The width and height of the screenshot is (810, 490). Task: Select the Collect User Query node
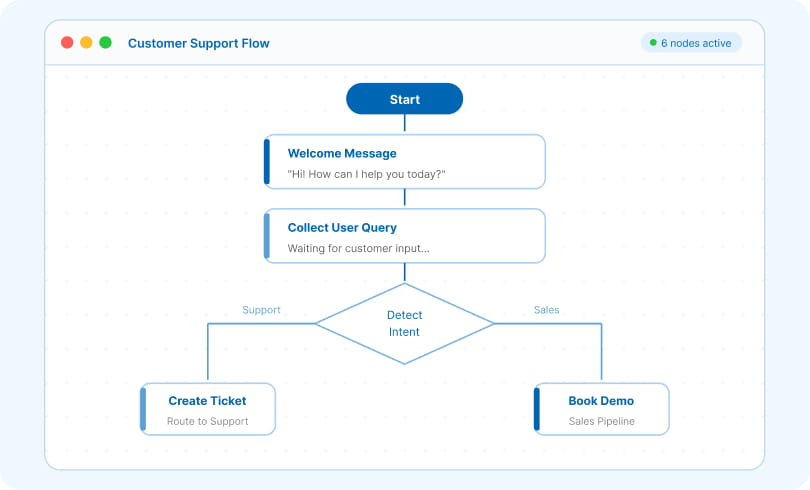[x=404, y=236]
